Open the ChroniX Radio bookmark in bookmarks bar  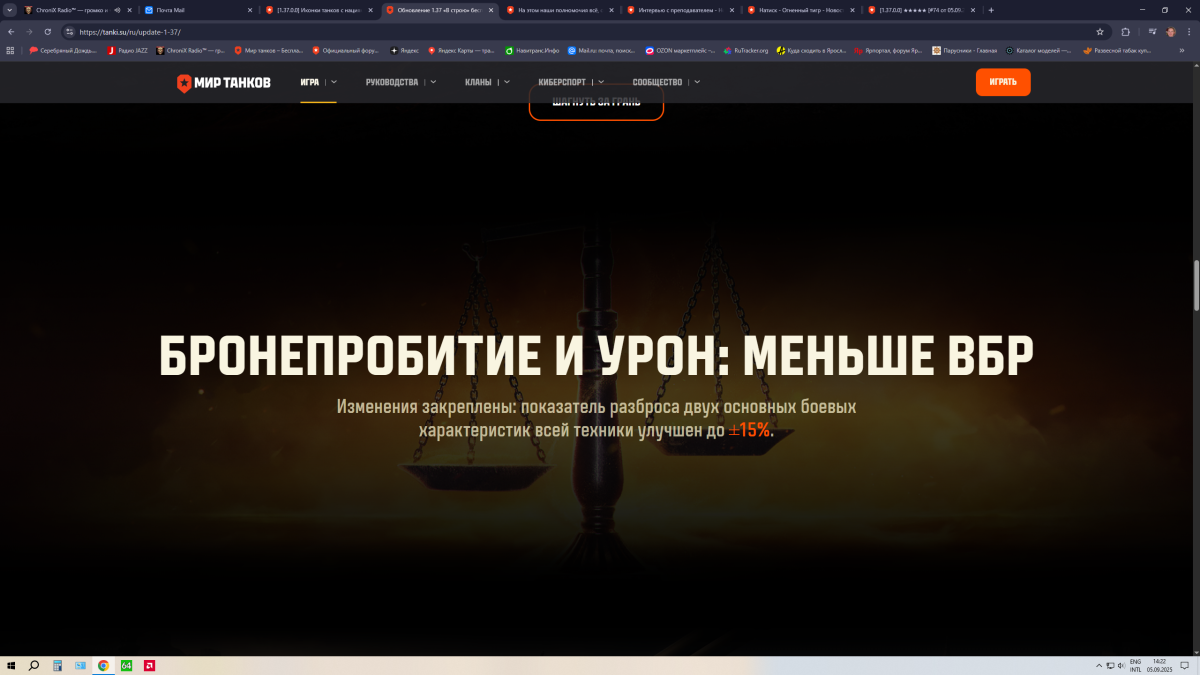[x=191, y=50]
